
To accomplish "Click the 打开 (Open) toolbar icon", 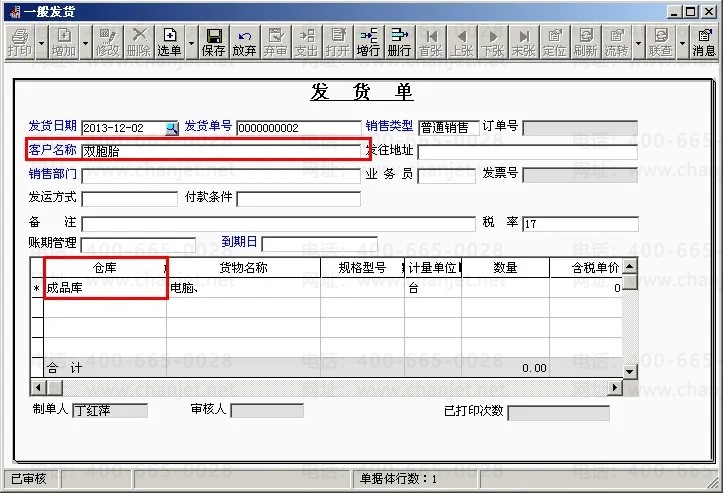I will tap(338, 42).
